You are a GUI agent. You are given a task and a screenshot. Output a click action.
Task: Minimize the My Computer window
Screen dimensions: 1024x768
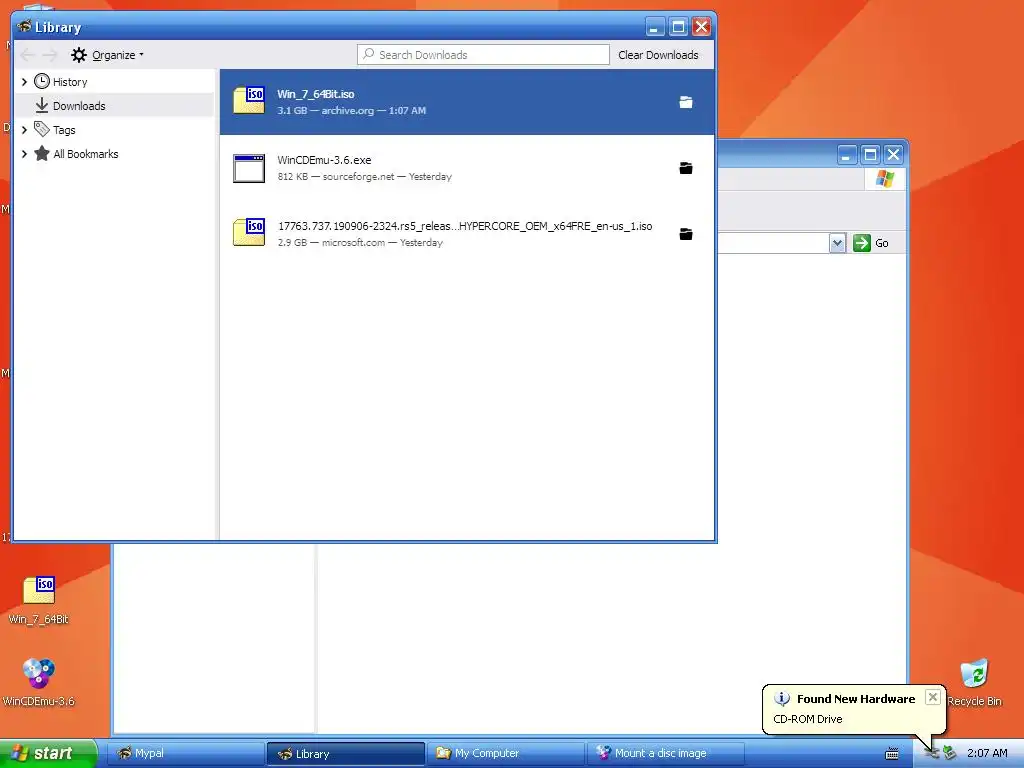pos(846,155)
